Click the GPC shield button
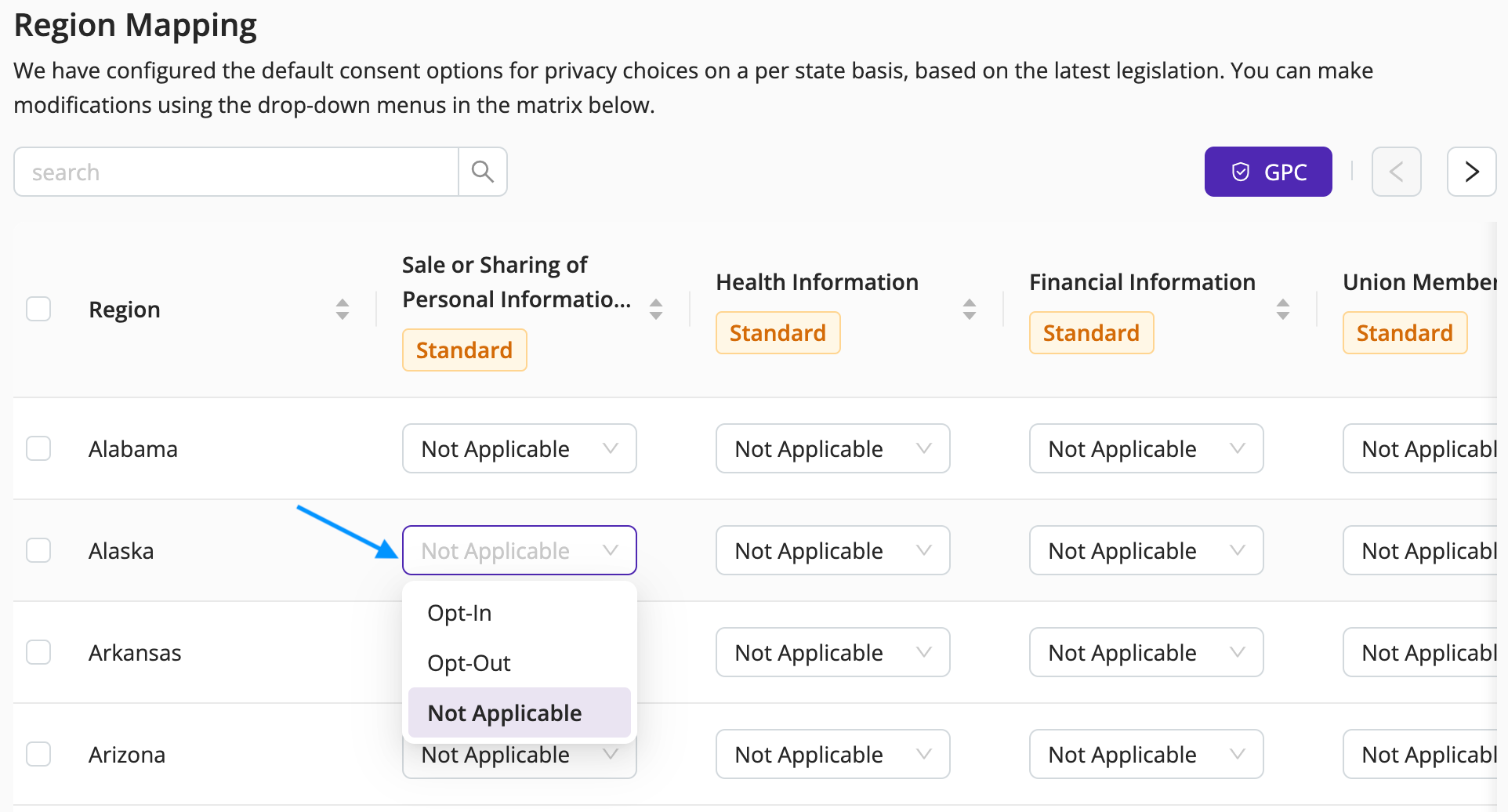This screenshot has height=812, width=1508. [1268, 172]
